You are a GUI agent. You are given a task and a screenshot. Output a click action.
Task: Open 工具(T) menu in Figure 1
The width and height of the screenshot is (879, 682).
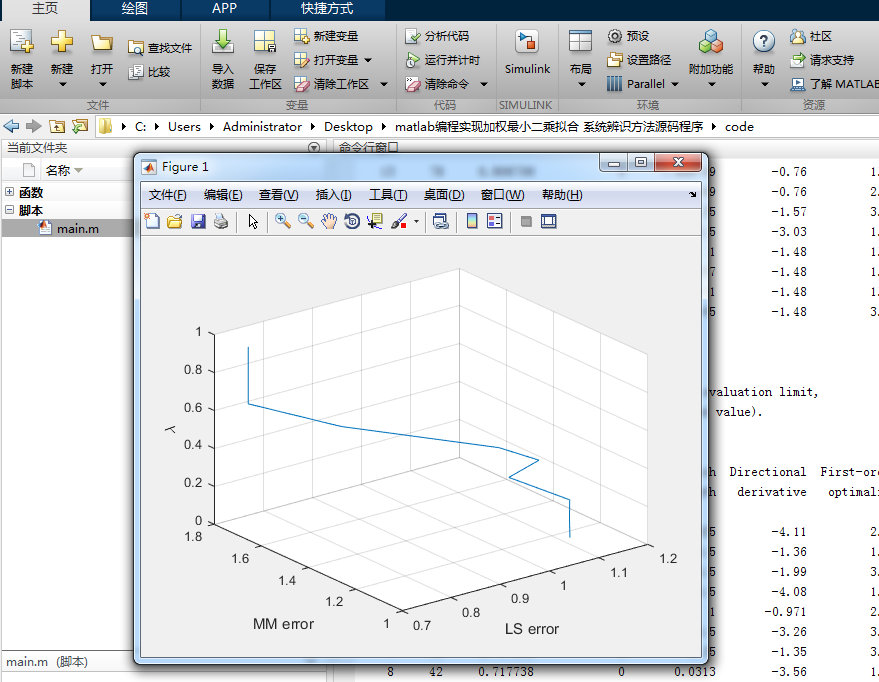coord(388,195)
